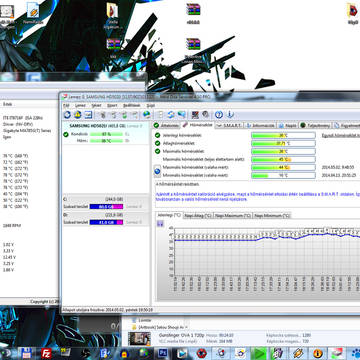Image resolution: width=360 pixels, height=360 pixels.
Task: Click the green play arrow taskbar icon
Action: (x=258, y=353)
